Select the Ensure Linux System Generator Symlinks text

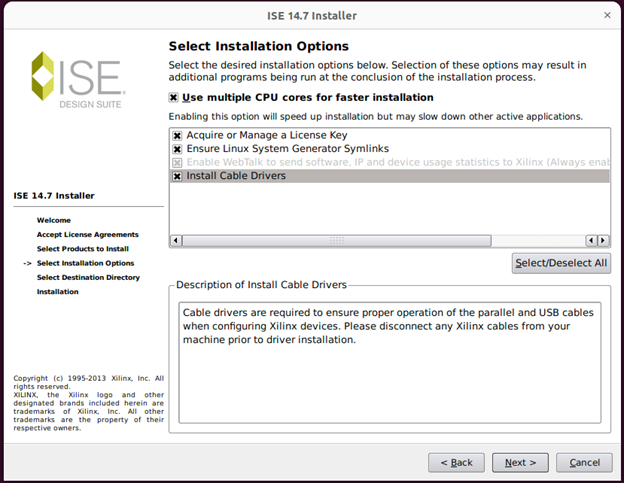pos(288,149)
